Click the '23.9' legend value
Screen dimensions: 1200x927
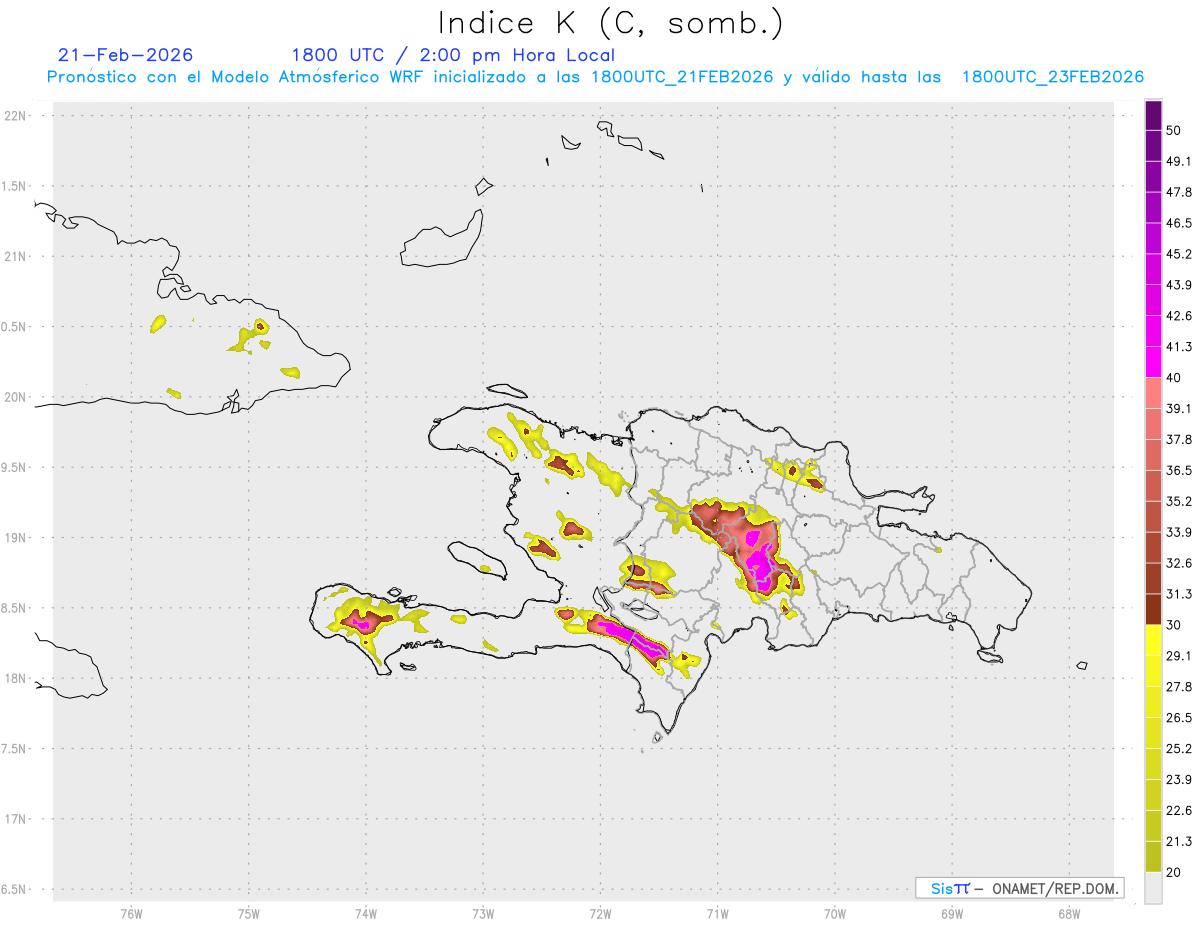pyautogui.click(x=1179, y=780)
